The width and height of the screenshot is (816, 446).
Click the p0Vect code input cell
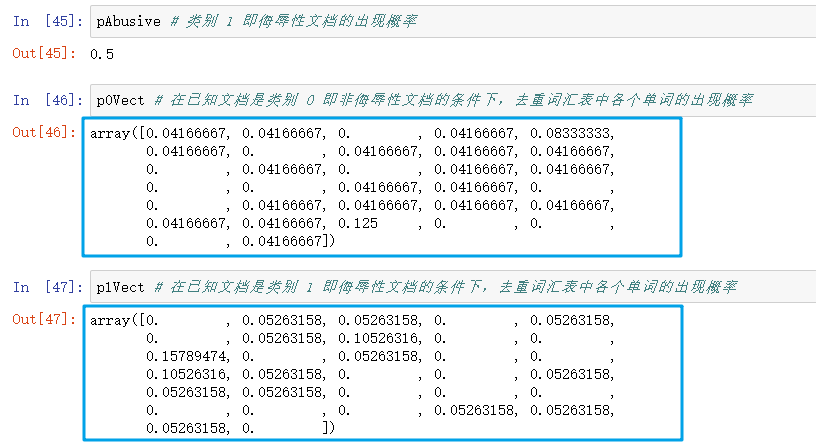(x=453, y=100)
